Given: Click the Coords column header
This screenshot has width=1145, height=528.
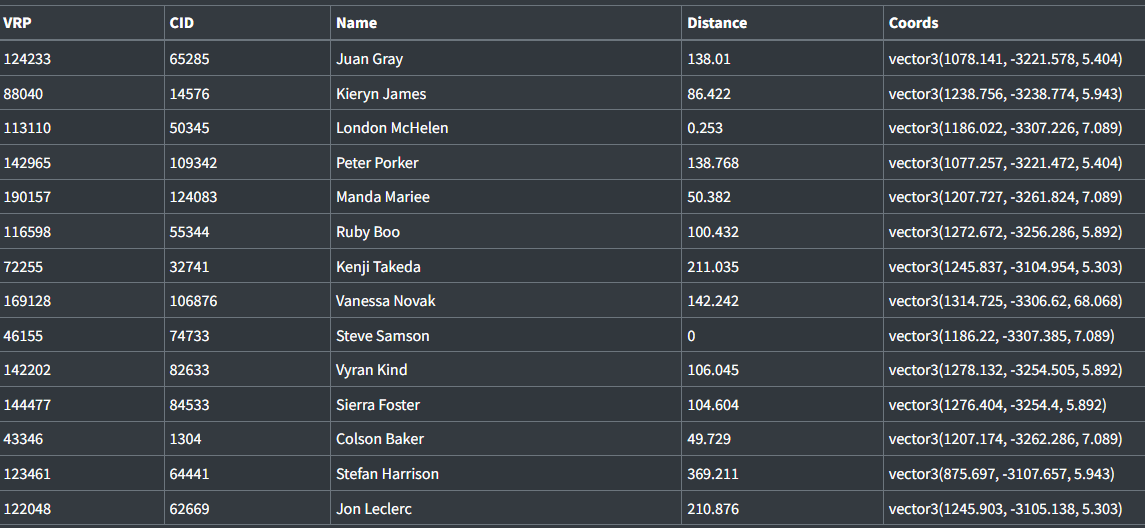Looking at the screenshot, I should [913, 22].
